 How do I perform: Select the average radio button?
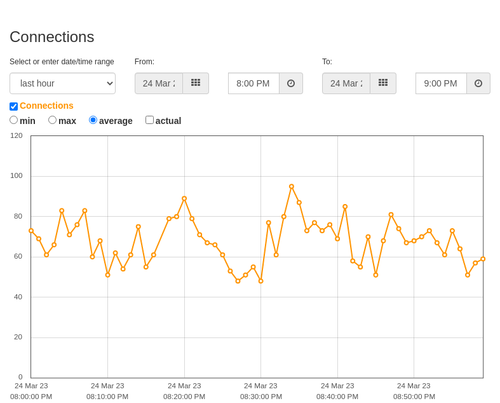[93, 120]
